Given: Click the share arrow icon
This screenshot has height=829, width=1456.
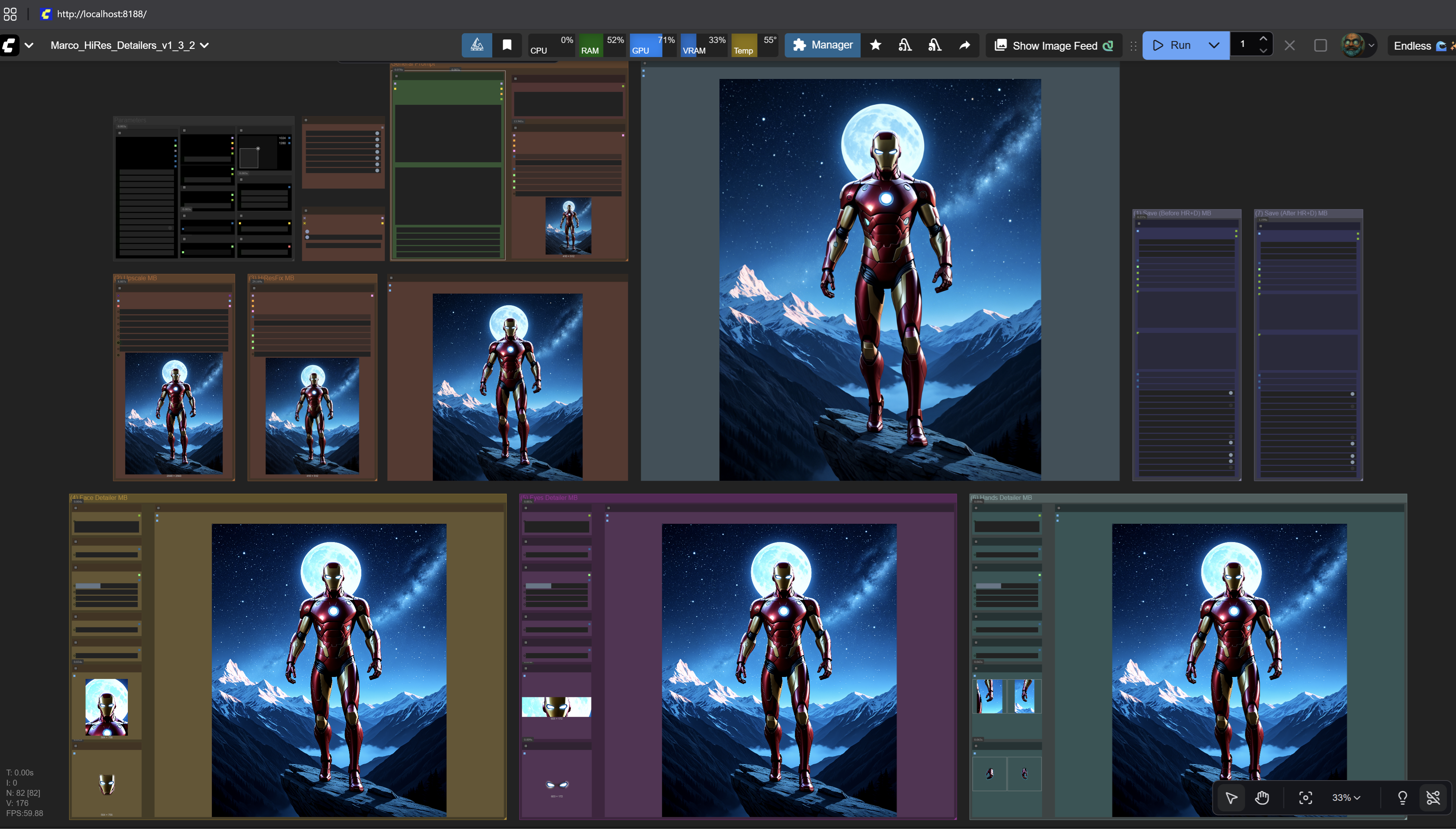Looking at the screenshot, I should pos(965,45).
